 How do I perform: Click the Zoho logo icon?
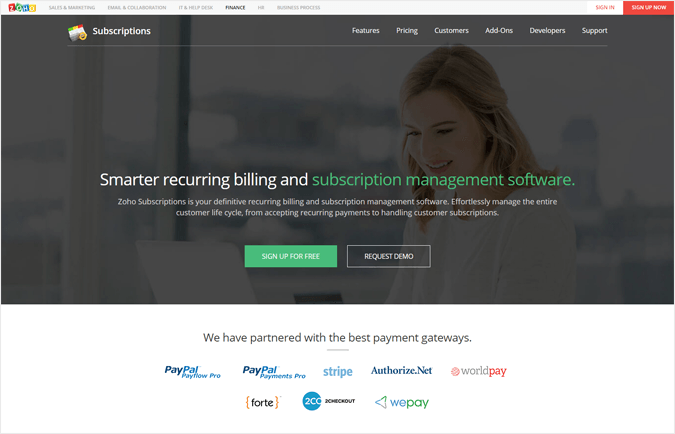22,7
